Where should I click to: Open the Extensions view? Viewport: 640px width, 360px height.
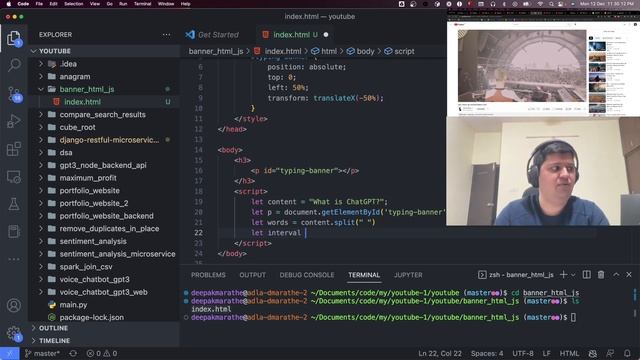pyautogui.click(x=14, y=149)
